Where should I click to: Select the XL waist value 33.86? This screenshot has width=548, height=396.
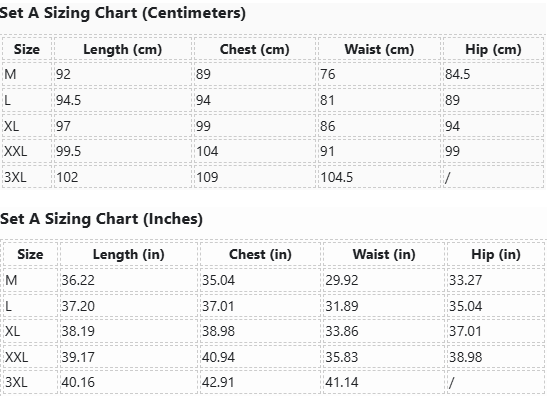[x=342, y=331]
